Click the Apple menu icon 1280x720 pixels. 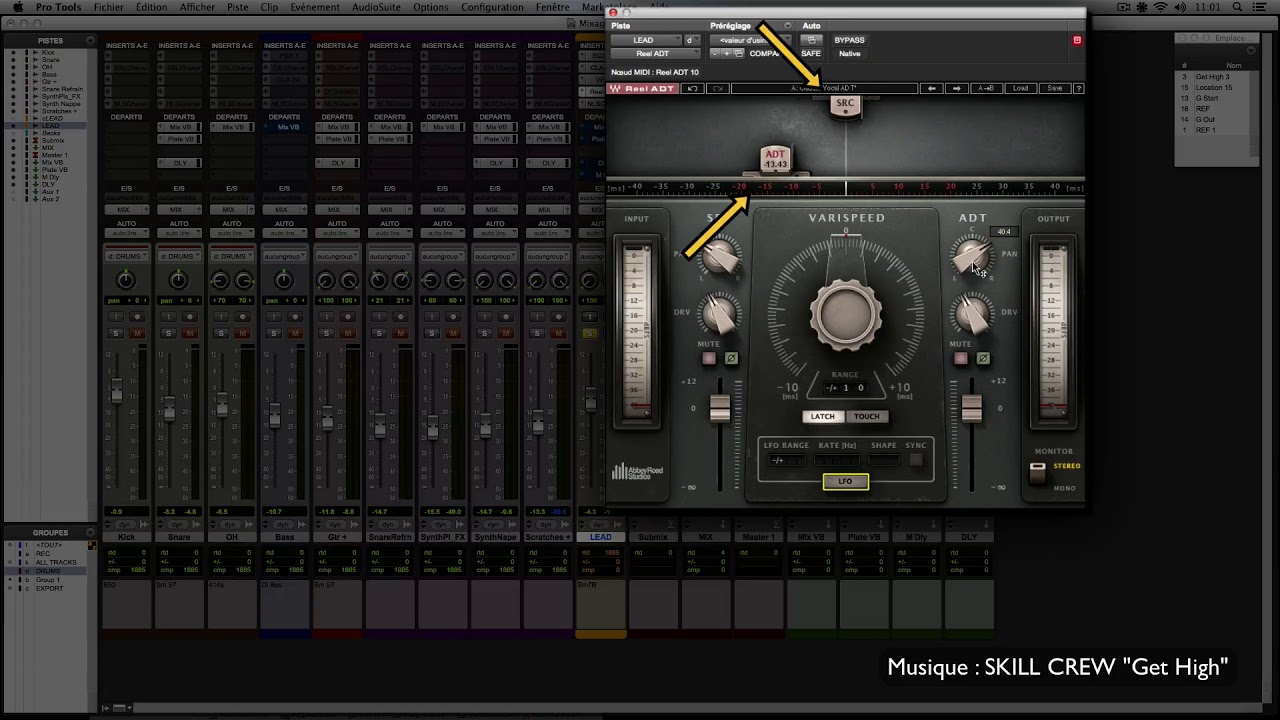coord(17,7)
